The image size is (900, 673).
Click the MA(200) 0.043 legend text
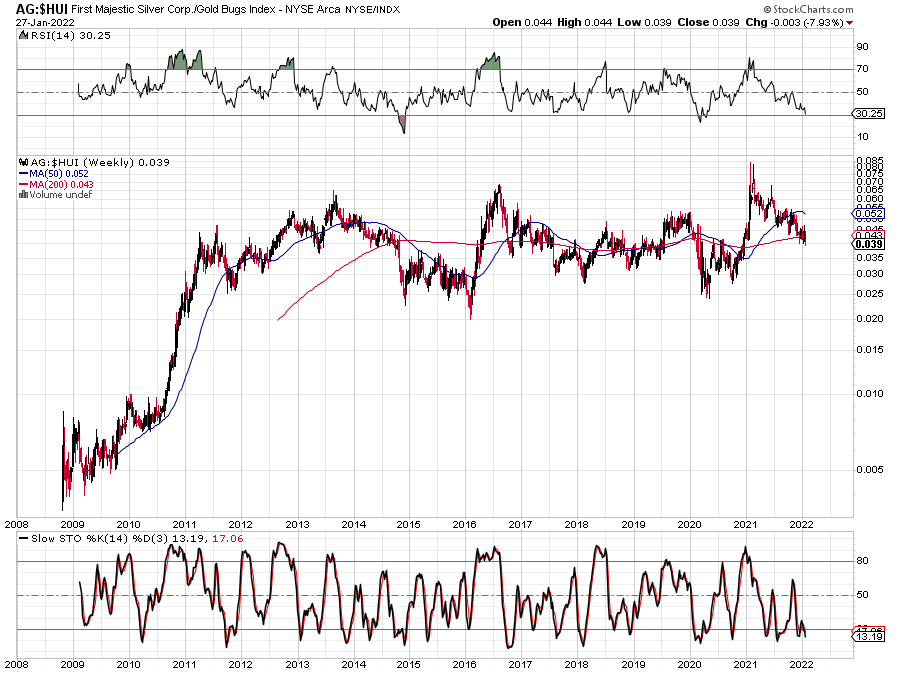click(61, 184)
